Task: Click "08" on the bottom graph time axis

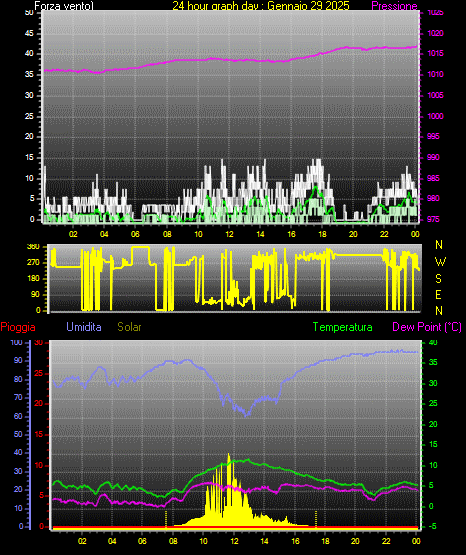Action: click(x=173, y=541)
